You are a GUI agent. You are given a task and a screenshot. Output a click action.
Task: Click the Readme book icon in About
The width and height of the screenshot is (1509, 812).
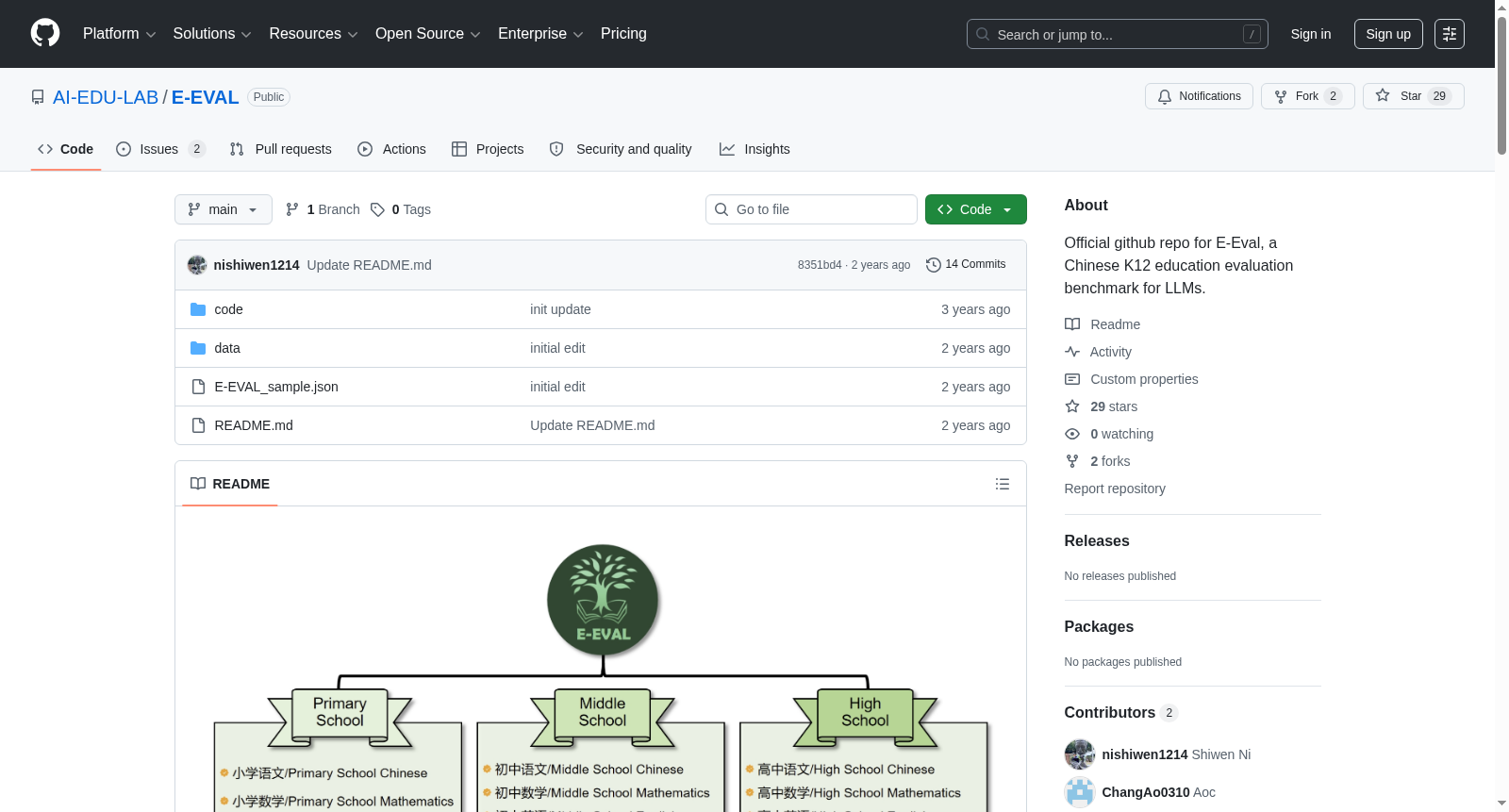click(x=1072, y=324)
